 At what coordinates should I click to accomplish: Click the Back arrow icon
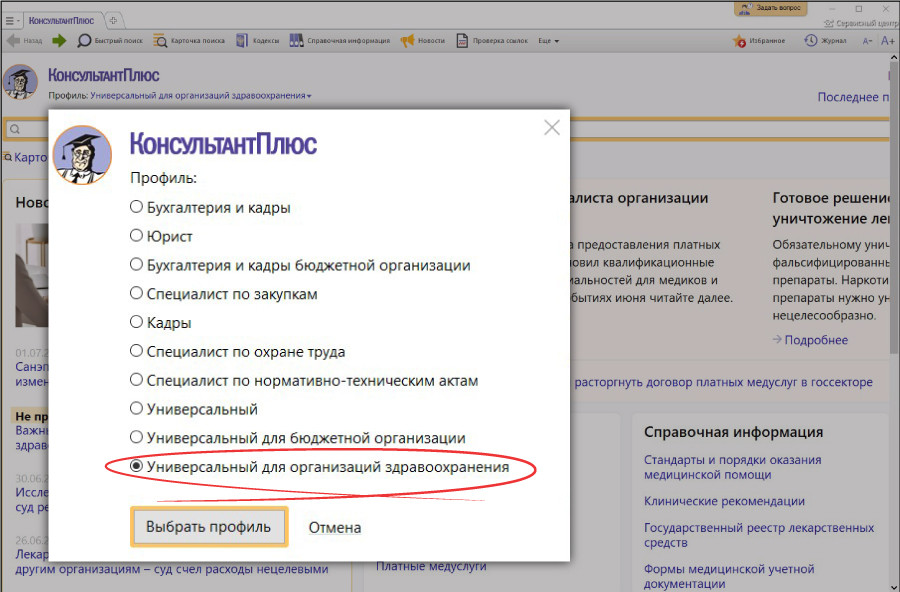(13, 41)
